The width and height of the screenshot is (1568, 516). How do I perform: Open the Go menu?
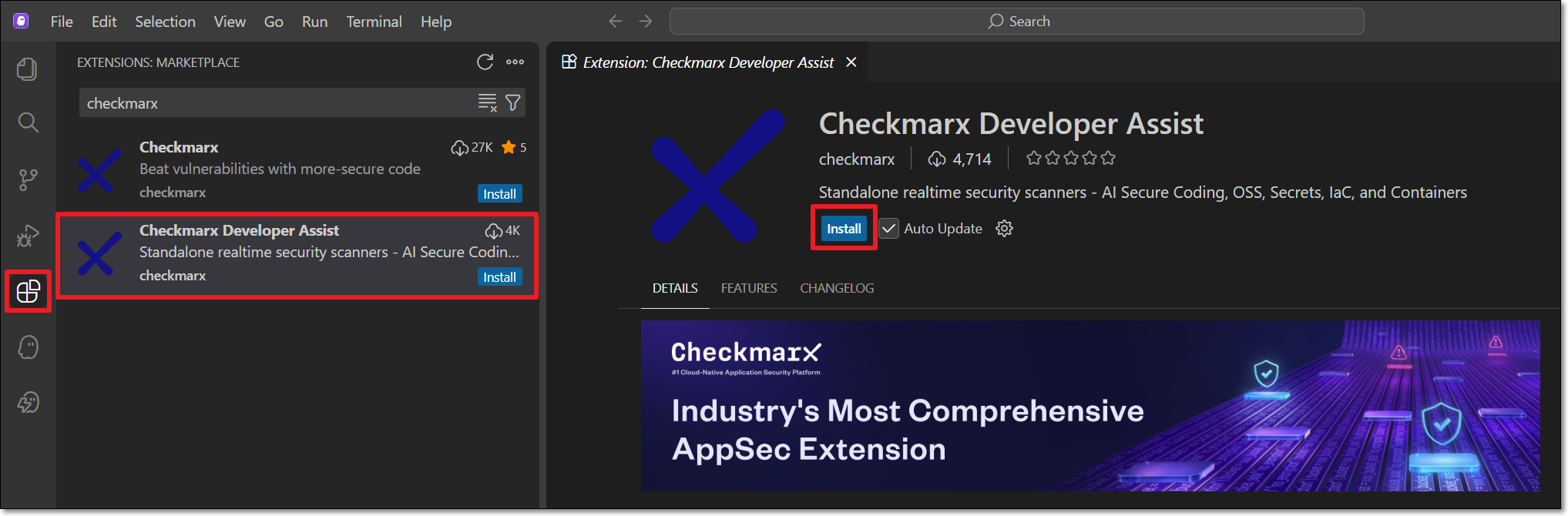coord(274,22)
